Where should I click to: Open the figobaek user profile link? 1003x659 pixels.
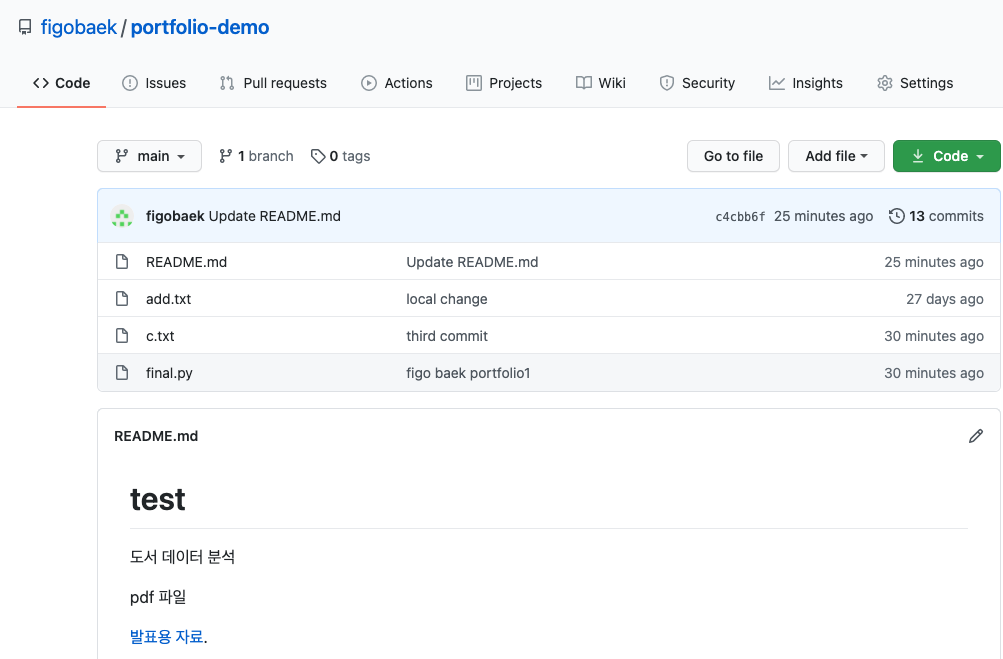(x=79, y=27)
